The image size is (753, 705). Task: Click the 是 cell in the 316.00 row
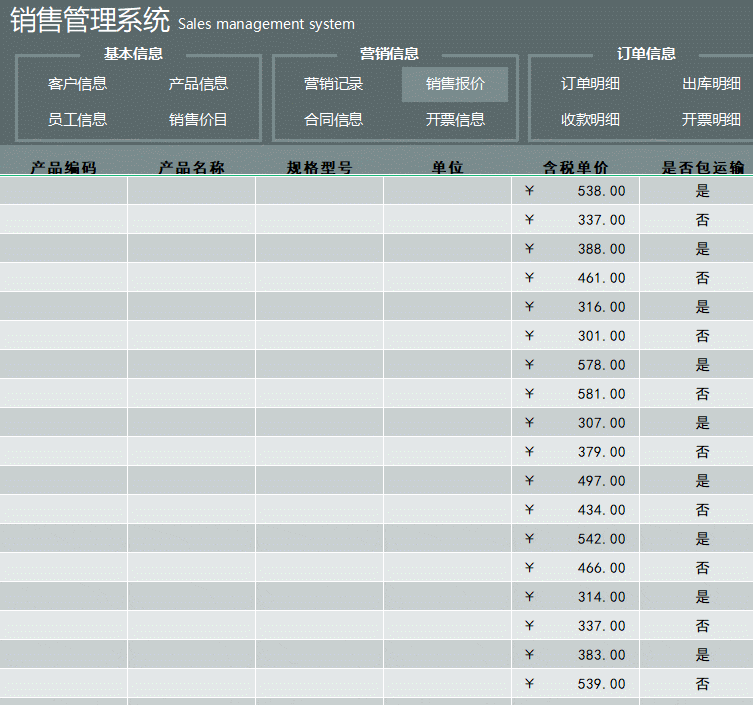coord(696,306)
